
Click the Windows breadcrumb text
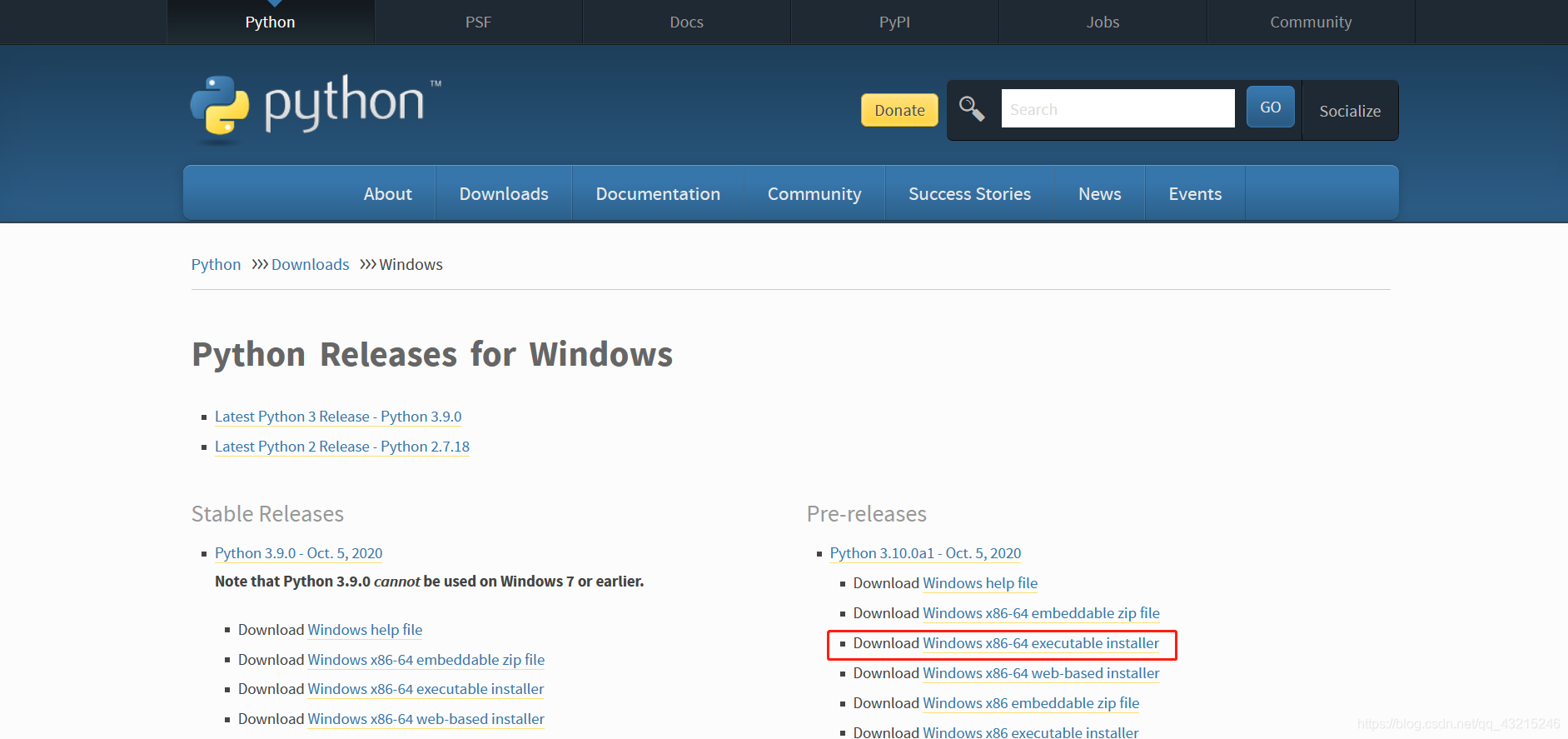click(x=411, y=264)
